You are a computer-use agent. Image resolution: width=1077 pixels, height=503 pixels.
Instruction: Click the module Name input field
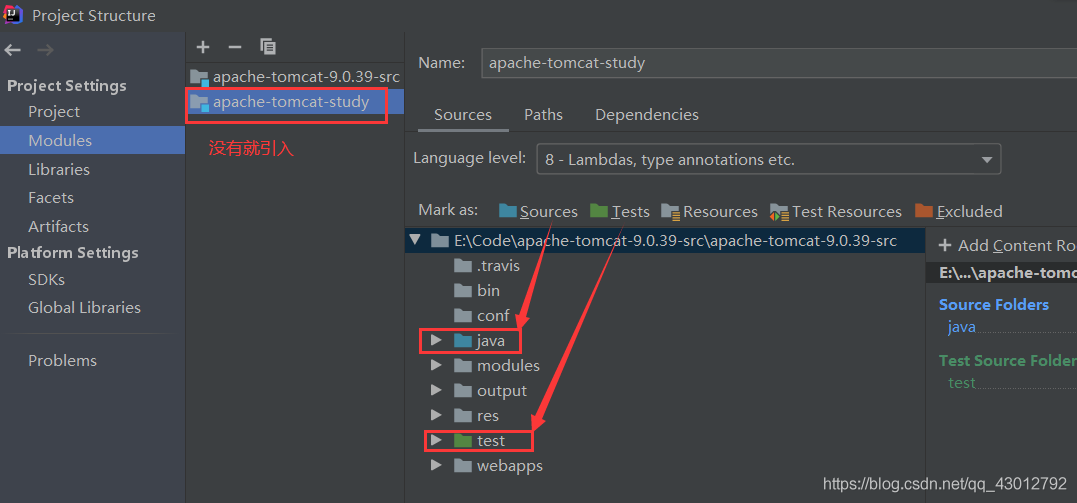tap(779, 63)
